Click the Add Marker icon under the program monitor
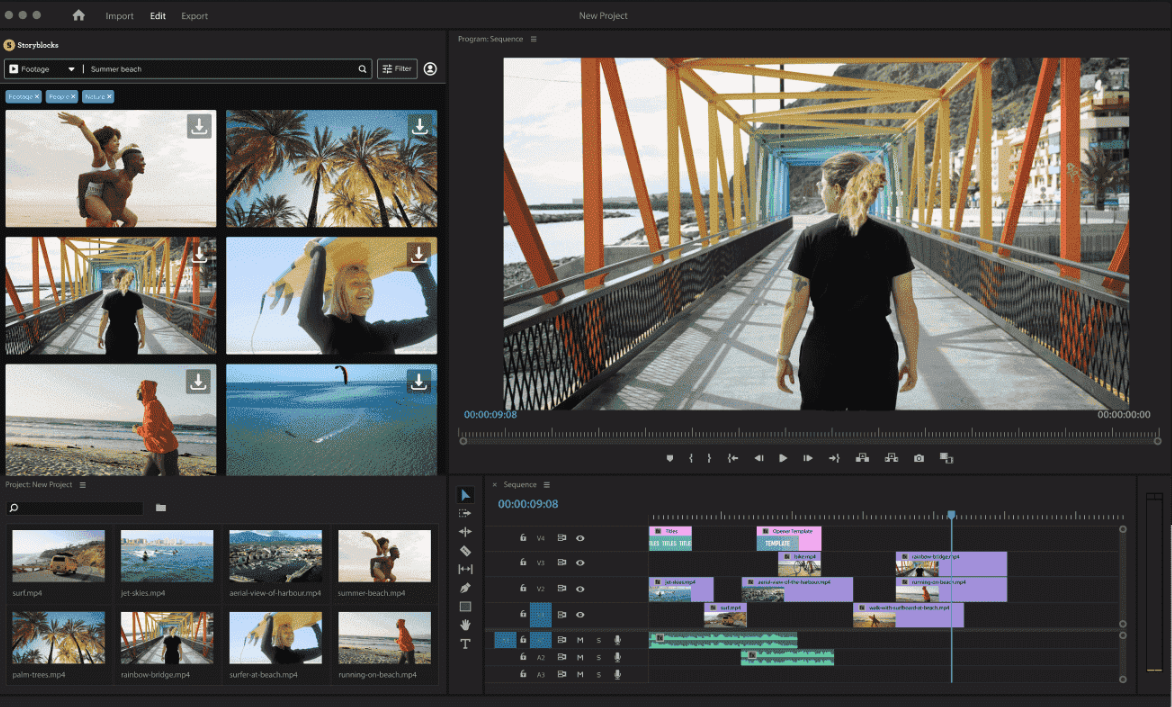1172x707 pixels. 669,457
